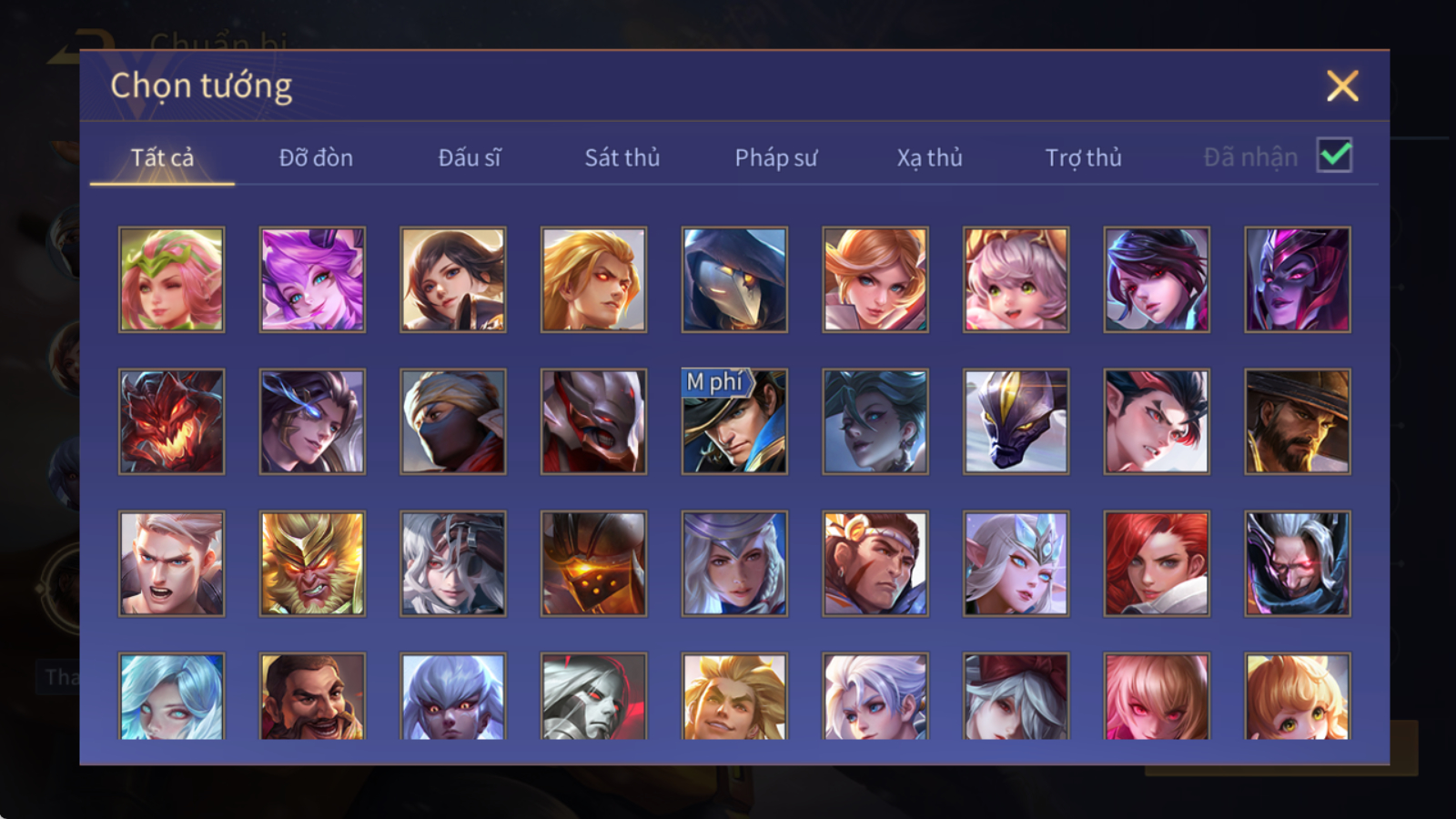Select the pink-haired elf hero in green crown
Screen dimensions: 1456x819
pos(171,279)
